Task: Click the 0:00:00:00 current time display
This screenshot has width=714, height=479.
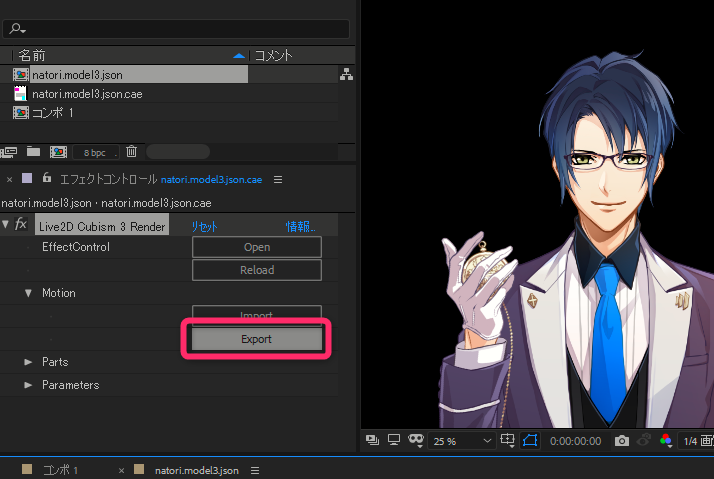Action: coord(575,441)
